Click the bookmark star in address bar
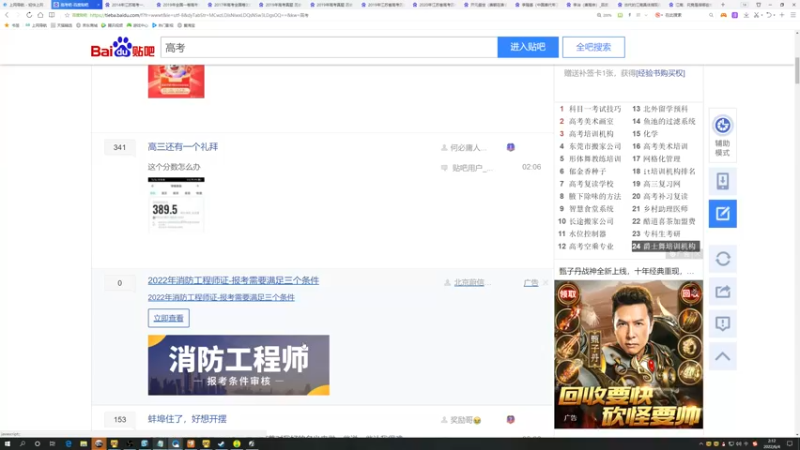The width and height of the screenshot is (800, 450). coord(67,15)
